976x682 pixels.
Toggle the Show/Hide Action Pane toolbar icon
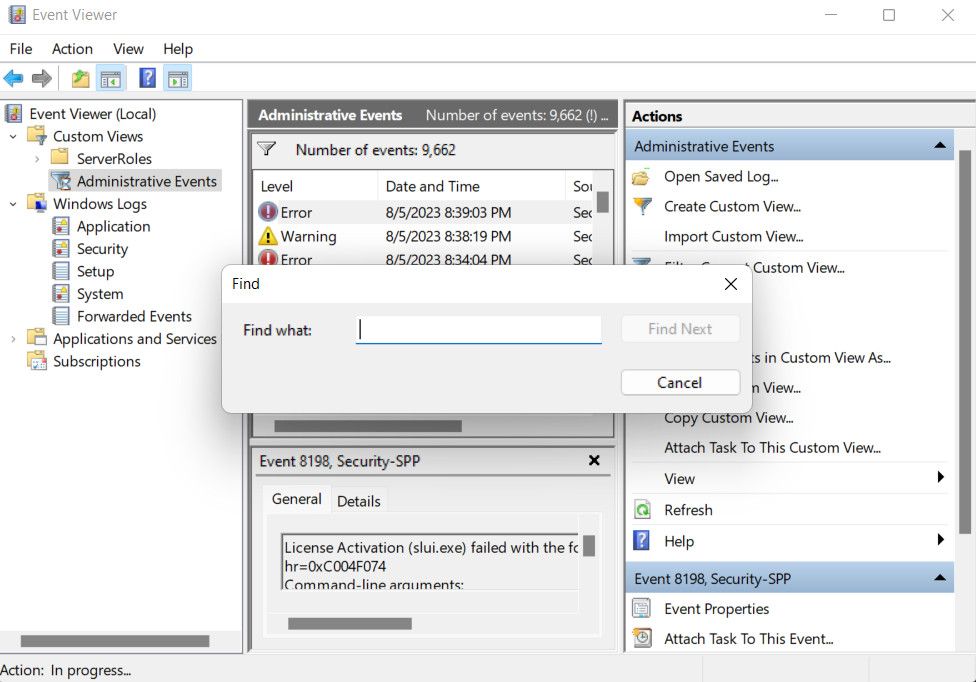point(178,78)
